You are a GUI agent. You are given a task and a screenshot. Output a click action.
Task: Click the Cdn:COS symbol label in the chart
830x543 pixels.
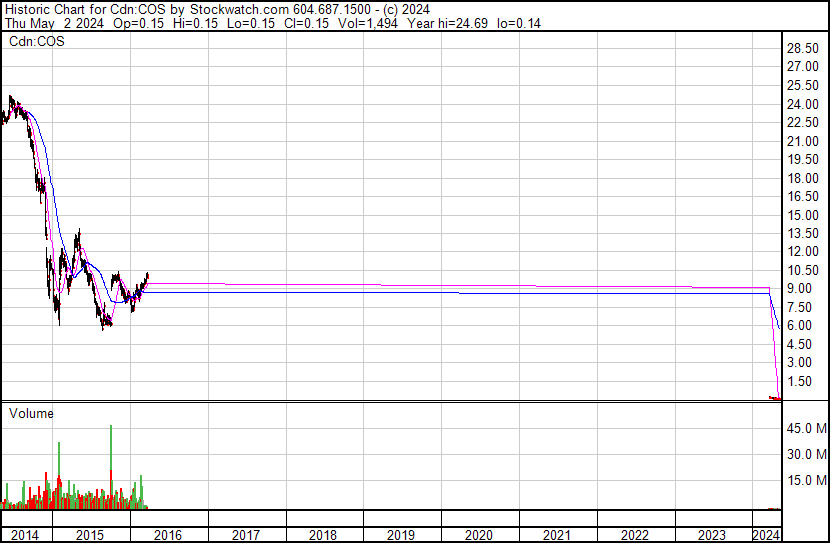click(36, 42)
